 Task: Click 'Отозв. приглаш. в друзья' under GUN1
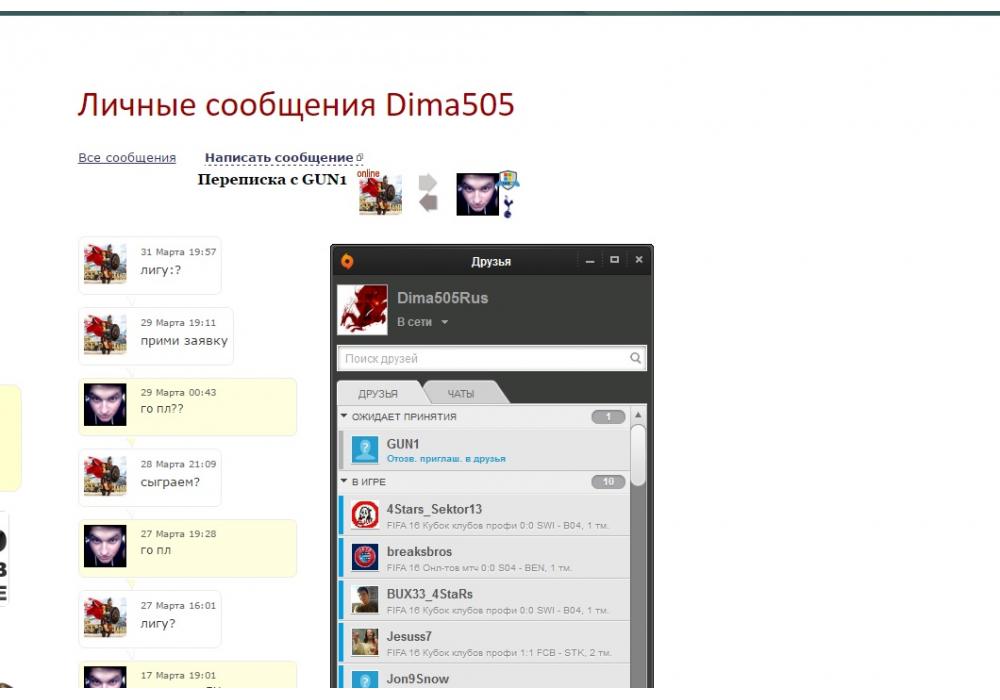(x=446, y=459)
